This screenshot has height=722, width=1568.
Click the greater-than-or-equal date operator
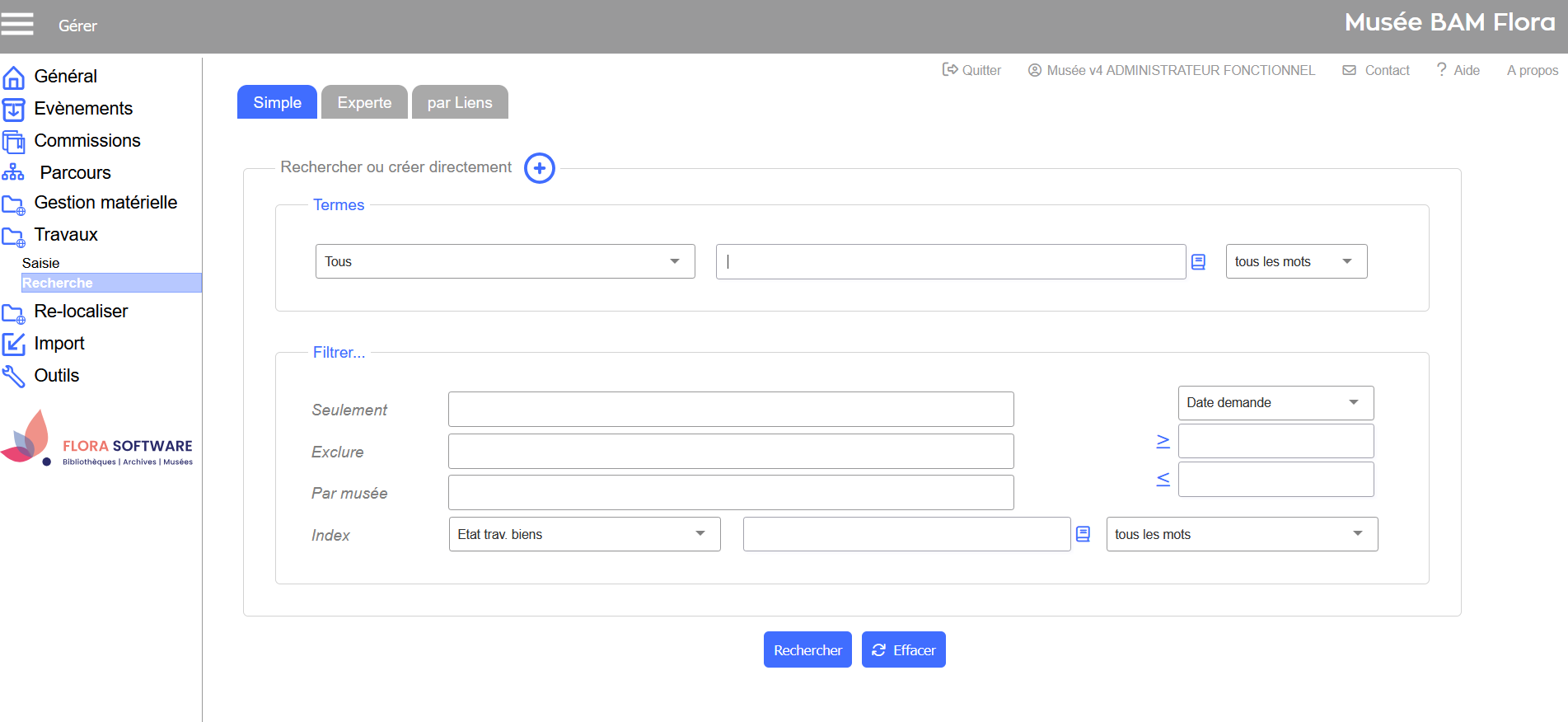pyautogui.click(x=1163, y=442)
